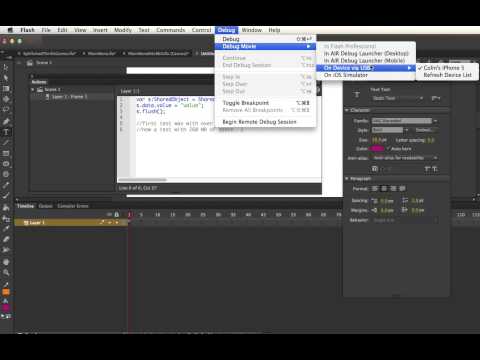Select the PolyStar tool
480x360 pixels.
(x=6, y=174)
